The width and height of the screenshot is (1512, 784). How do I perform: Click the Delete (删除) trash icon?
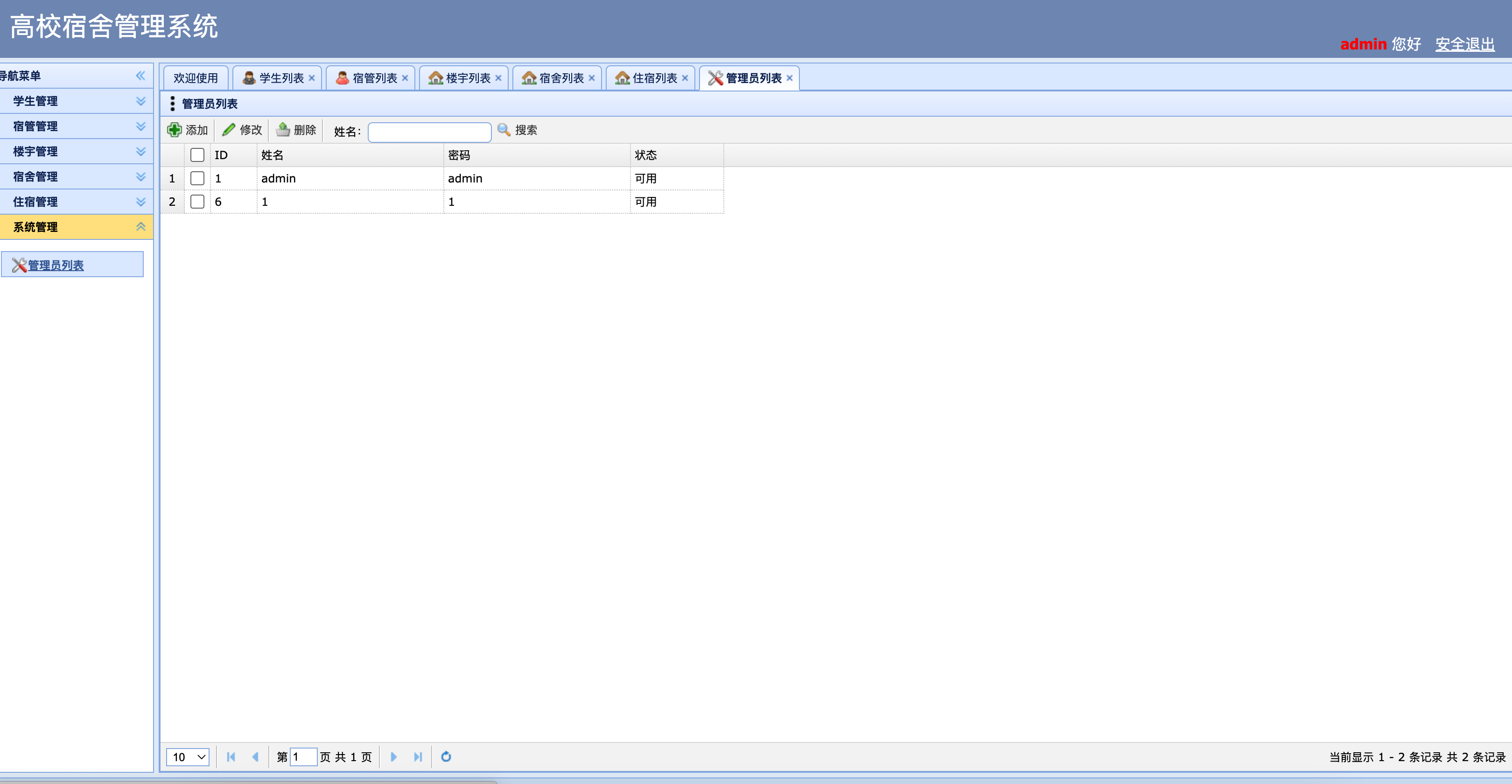(x=283, y=130)
